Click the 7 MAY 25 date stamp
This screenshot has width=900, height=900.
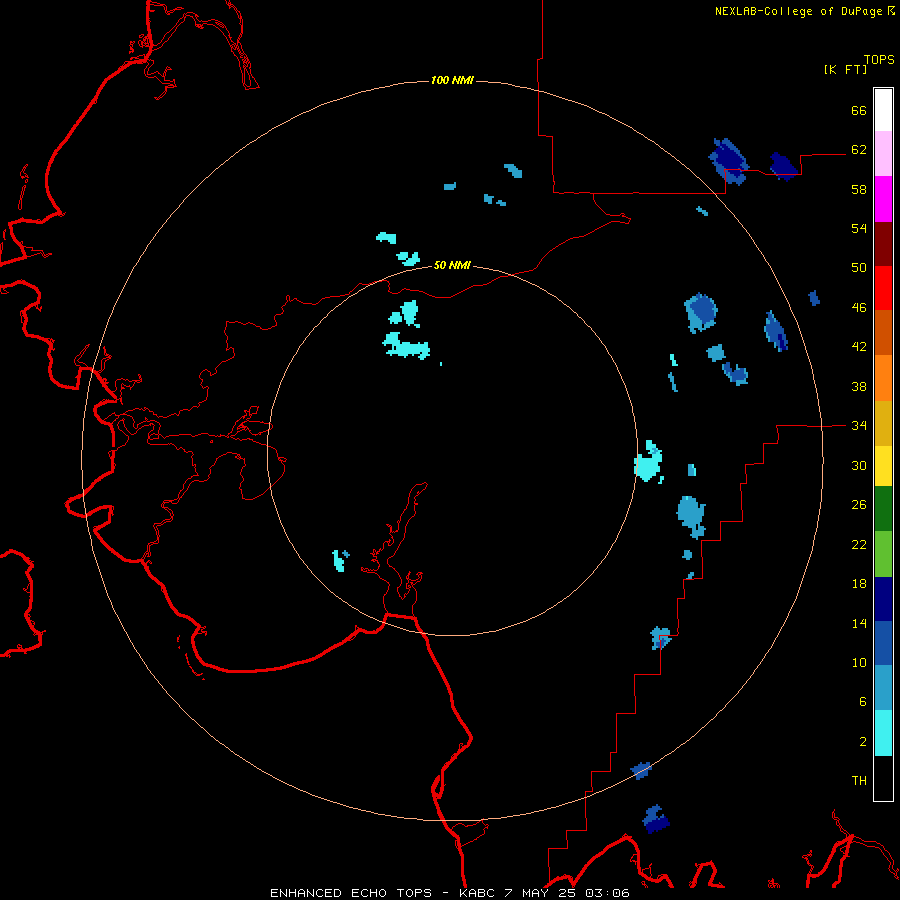(541, 893)
